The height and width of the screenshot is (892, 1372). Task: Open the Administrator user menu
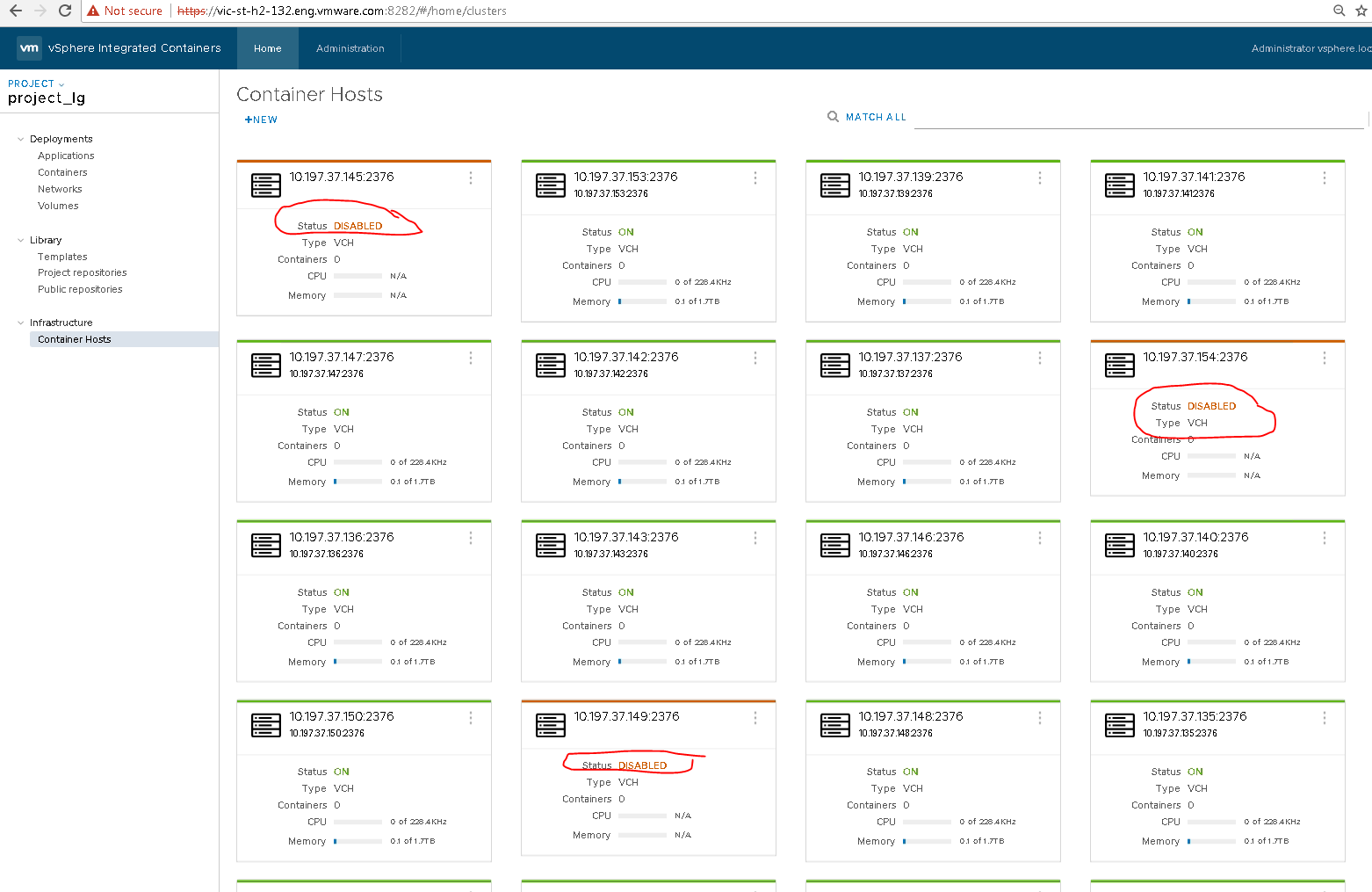(1311, 48)
